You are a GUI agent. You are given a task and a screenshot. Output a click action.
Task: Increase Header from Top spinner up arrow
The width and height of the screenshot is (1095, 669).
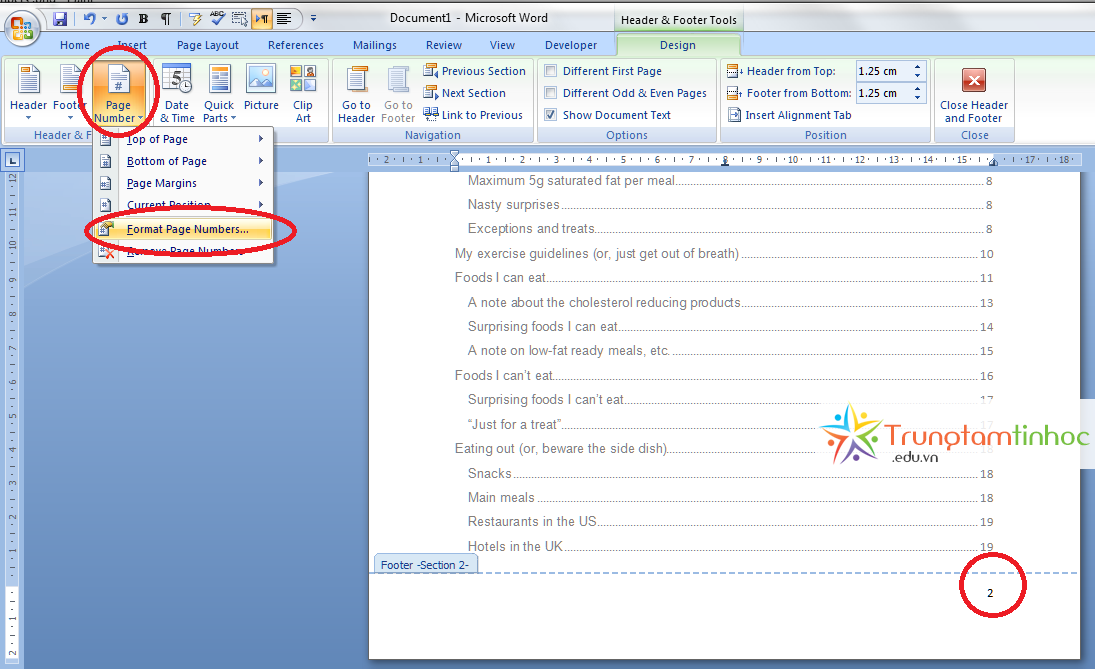(918, 67)
